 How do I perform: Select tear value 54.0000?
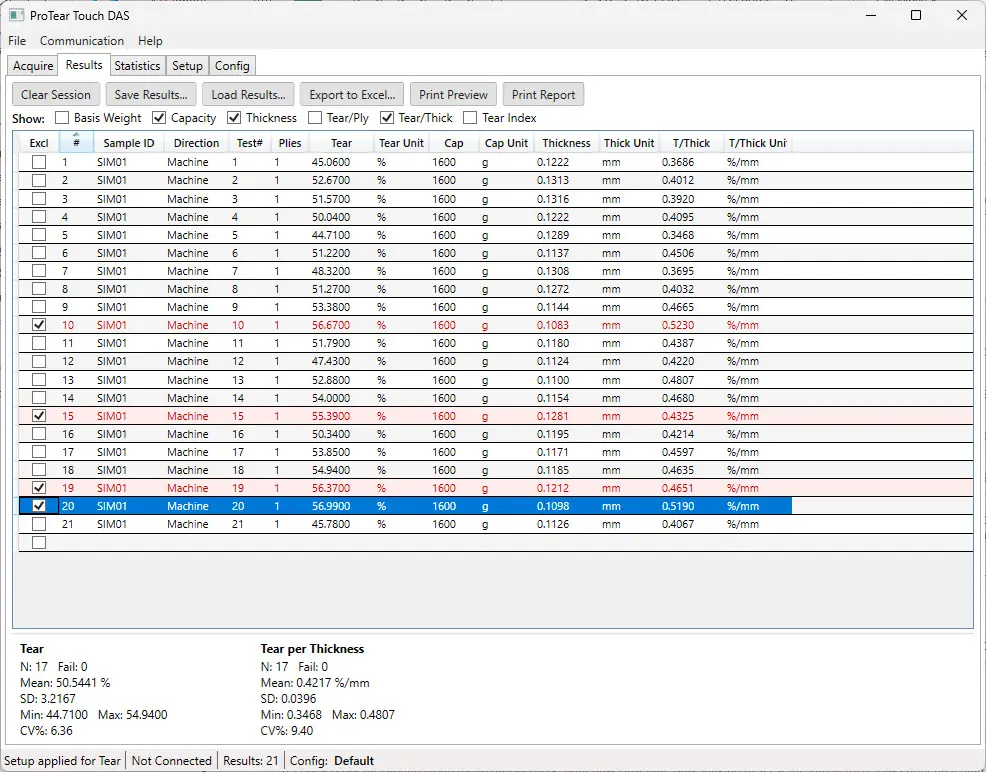[331, 398]
